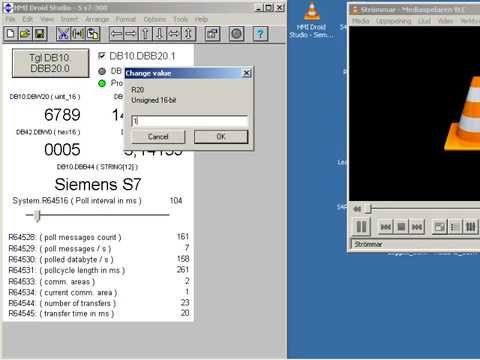This screenshot has width=480, height=360.
Task: Click the R64531 pollcycle length row
Action: (99, 270)
